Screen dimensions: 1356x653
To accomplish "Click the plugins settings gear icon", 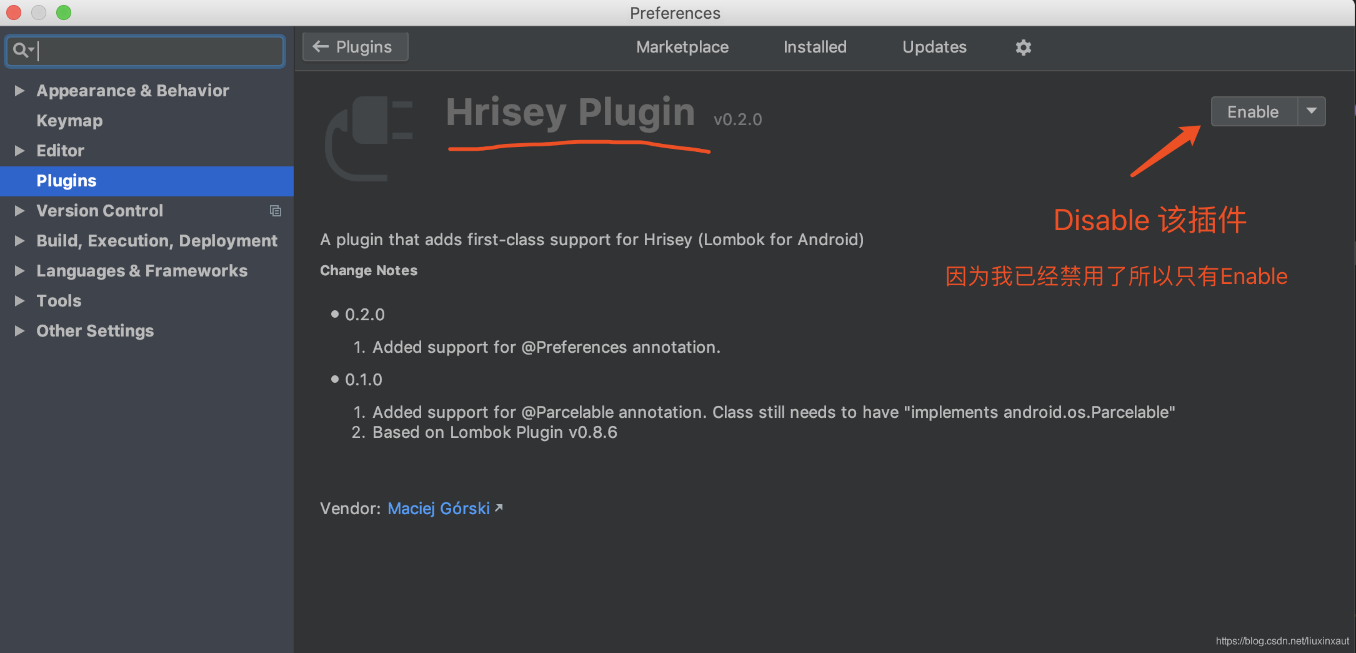I will 1023,47.
